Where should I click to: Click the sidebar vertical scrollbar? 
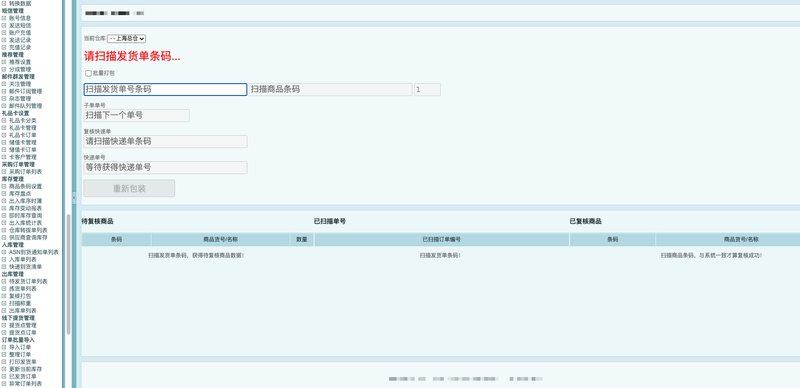68,274
